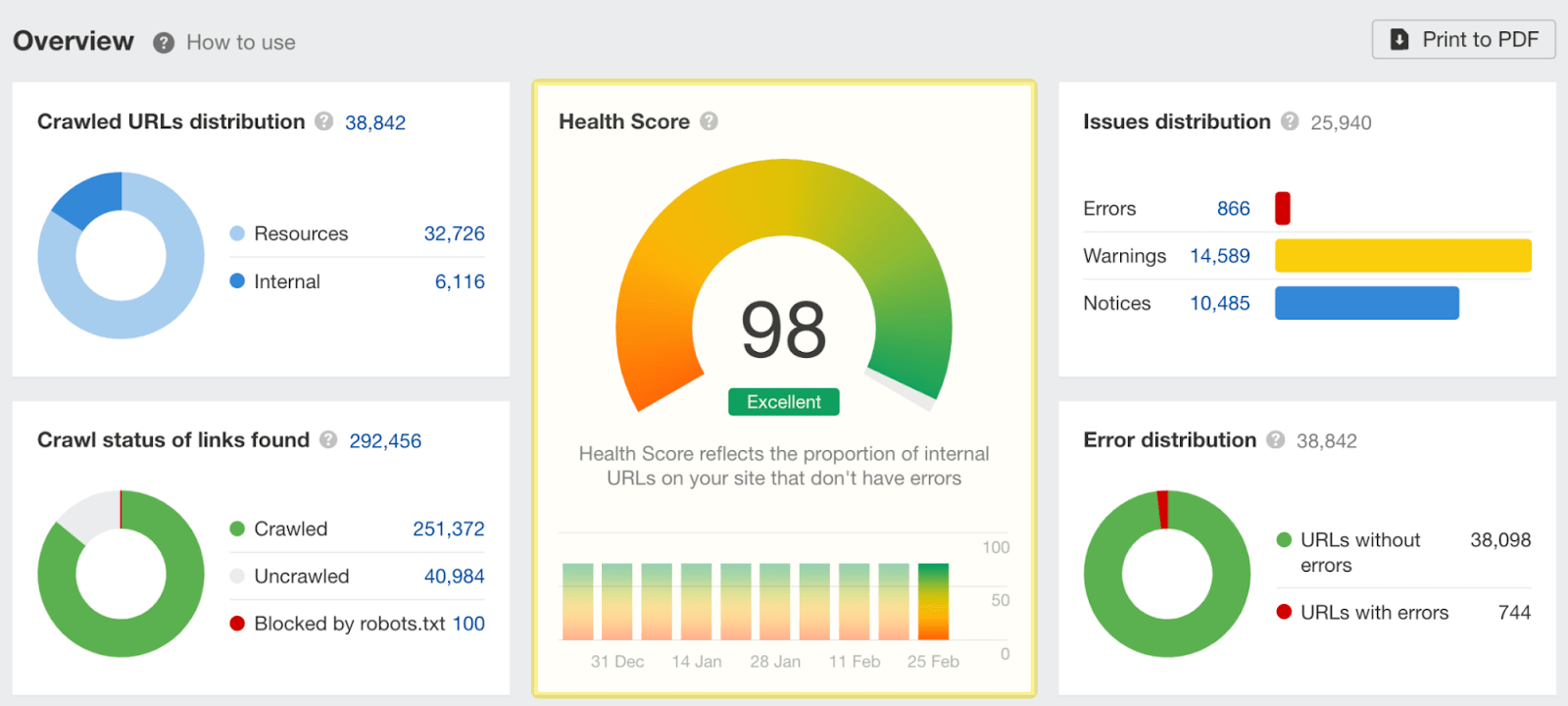Click the green Excellent badge

click(x=783, y=402)
